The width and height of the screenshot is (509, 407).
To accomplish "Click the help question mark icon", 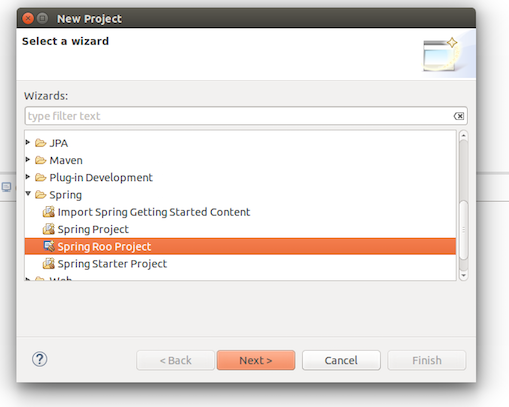I will pos(39,359).
